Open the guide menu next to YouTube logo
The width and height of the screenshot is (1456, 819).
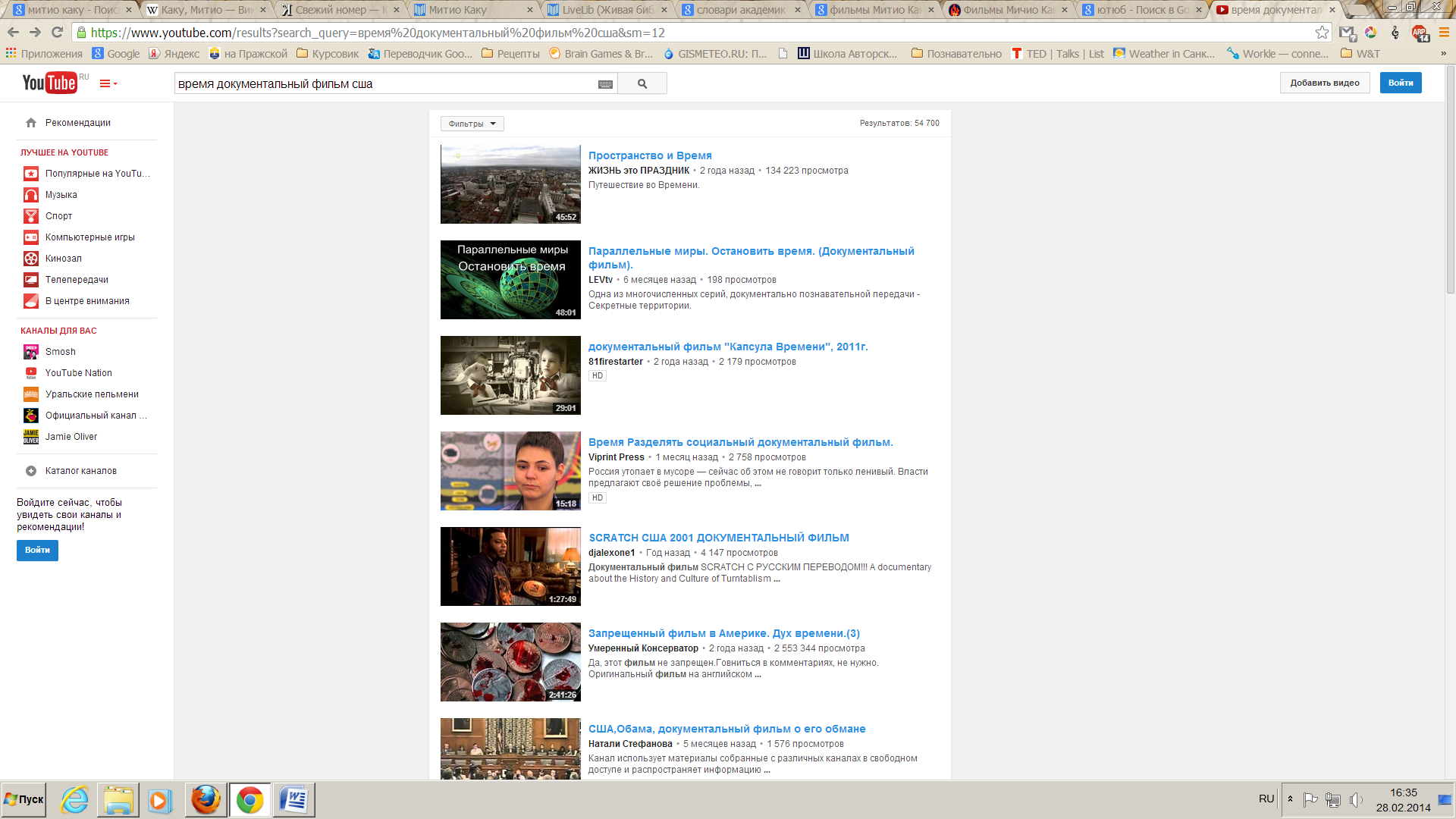(108, 83)
